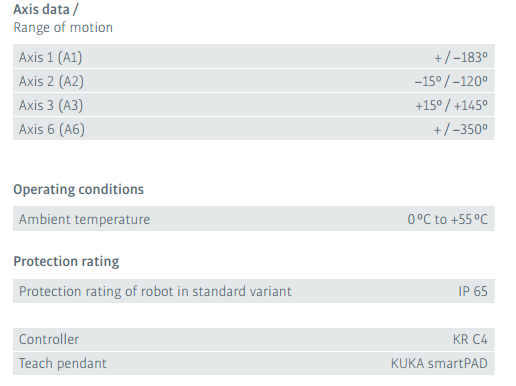Click Protection rating of robot in standard variant
This screenshot has width=516, height=386.
155,291
